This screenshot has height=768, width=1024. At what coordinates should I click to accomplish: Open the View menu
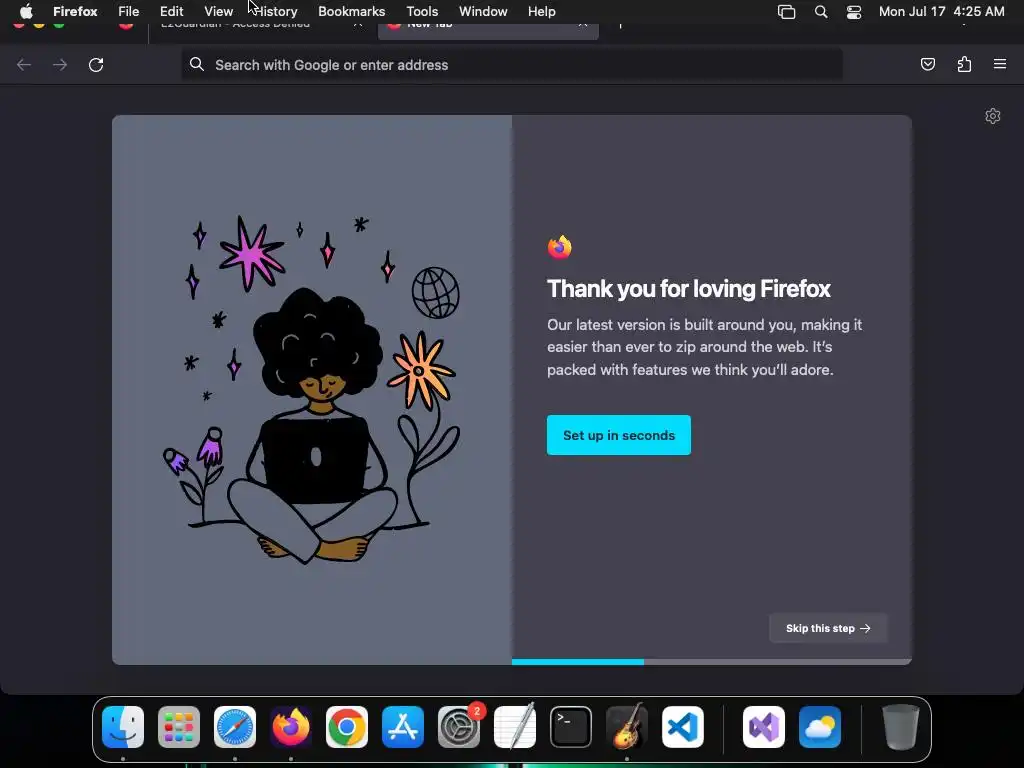point(218,11)
